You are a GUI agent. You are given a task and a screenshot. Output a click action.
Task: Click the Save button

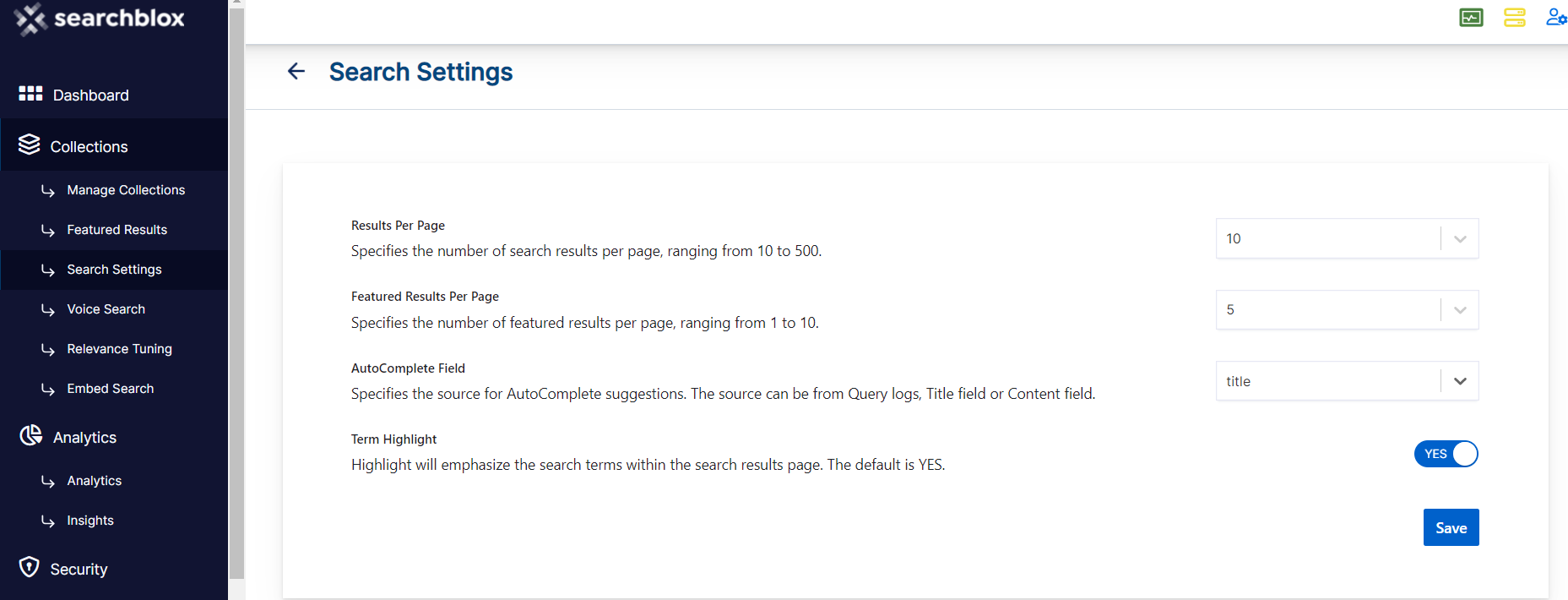click(1451, 527)
